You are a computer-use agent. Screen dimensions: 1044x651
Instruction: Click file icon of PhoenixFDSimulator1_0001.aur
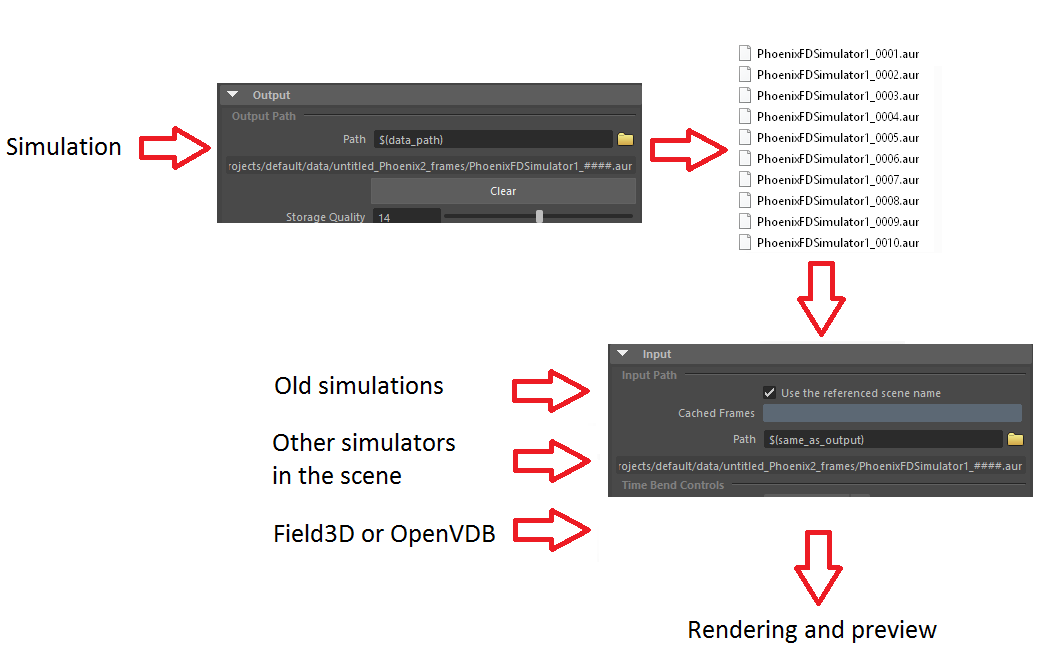(745, 53)
